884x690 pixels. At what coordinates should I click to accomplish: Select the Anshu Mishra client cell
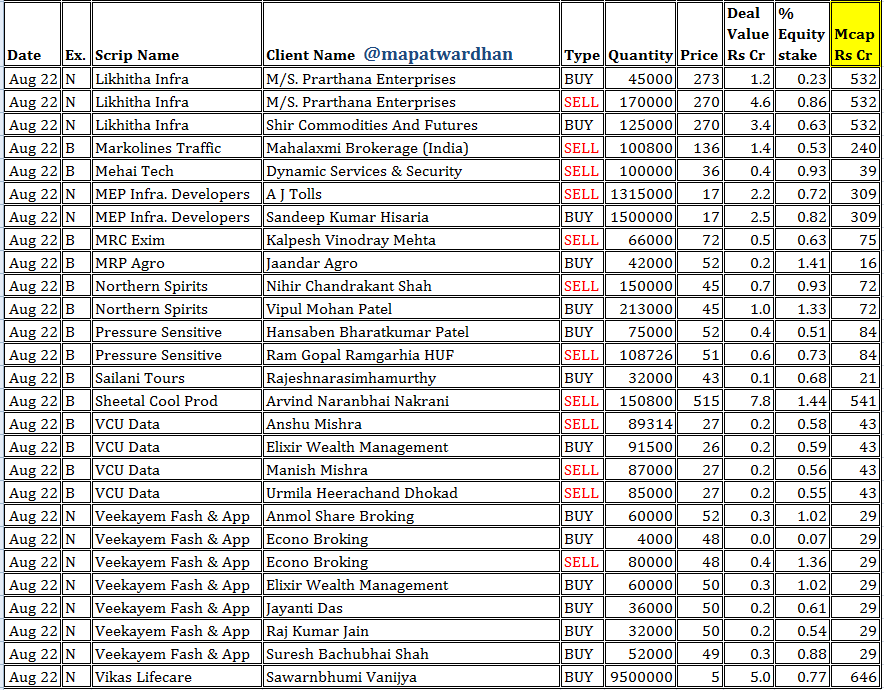(x=411, y=424)
